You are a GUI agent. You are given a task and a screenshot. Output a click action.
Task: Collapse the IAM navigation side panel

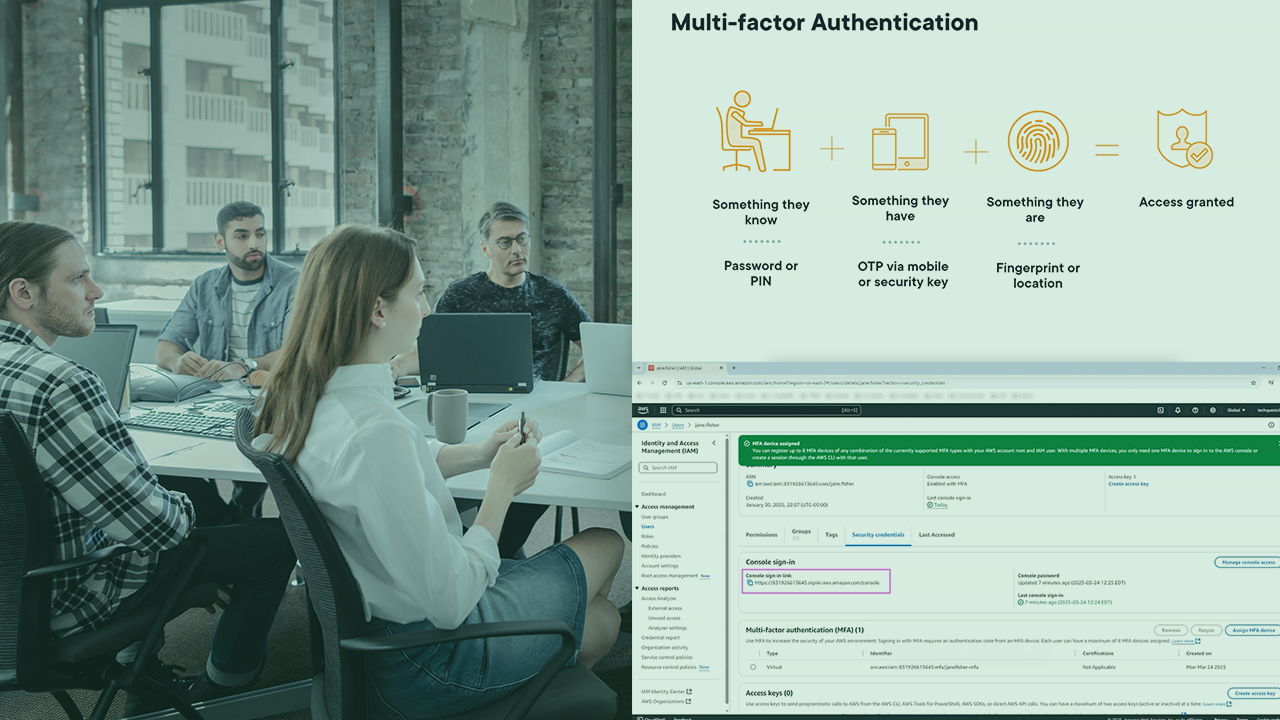(x=713, y=443)
